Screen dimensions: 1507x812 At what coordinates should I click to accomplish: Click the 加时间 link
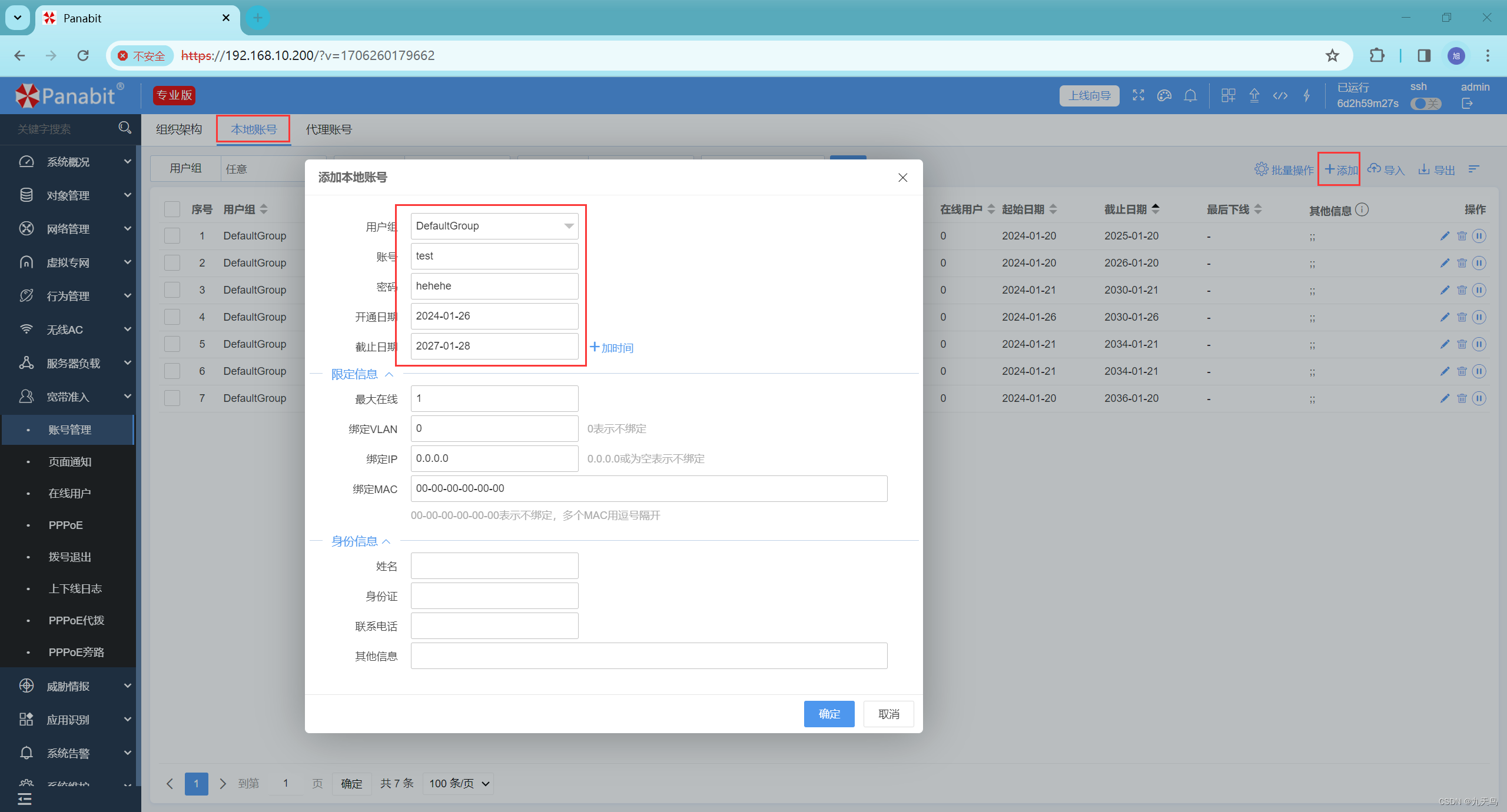pos(612,348)
